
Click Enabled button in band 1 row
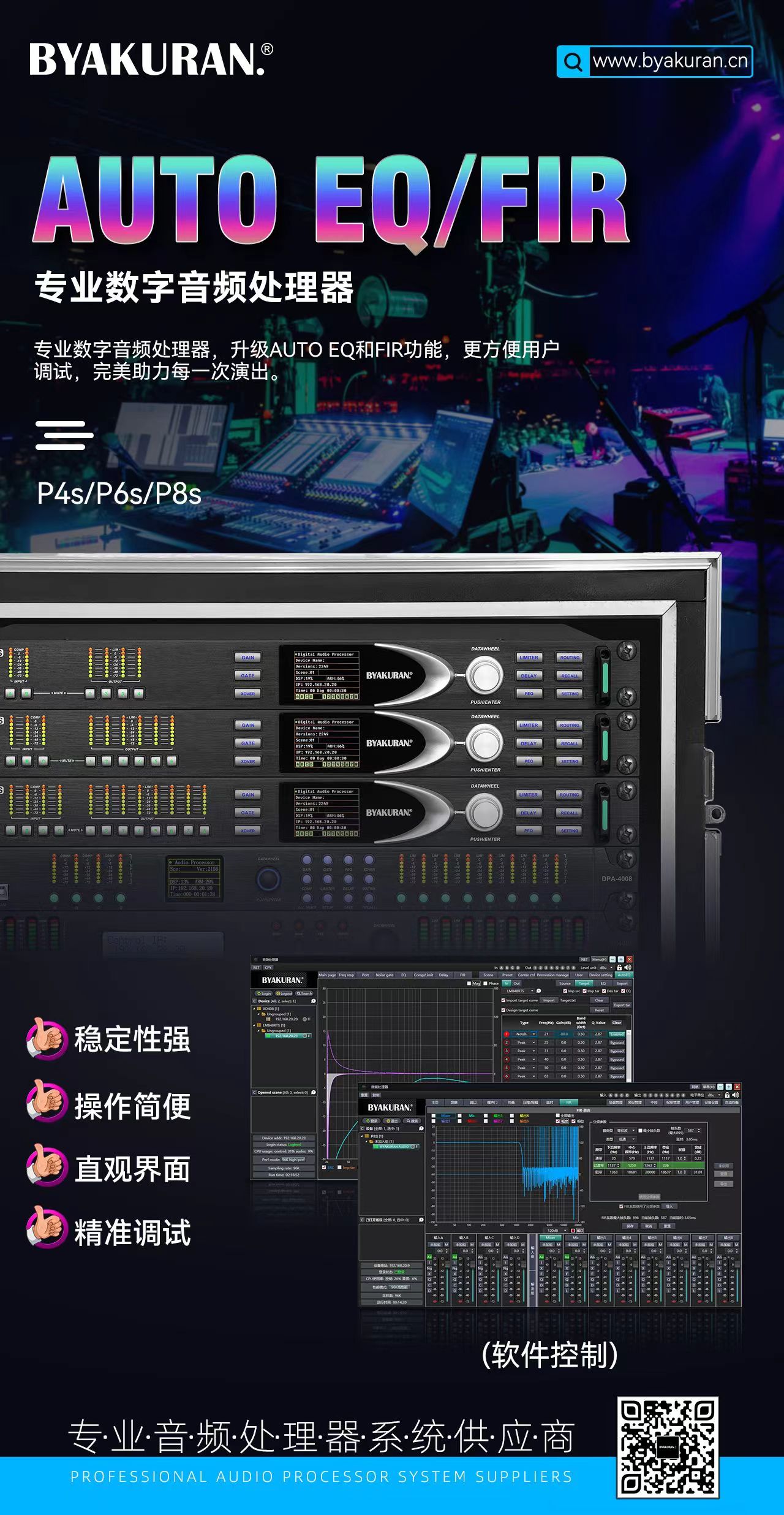[x=617, y=1034]
